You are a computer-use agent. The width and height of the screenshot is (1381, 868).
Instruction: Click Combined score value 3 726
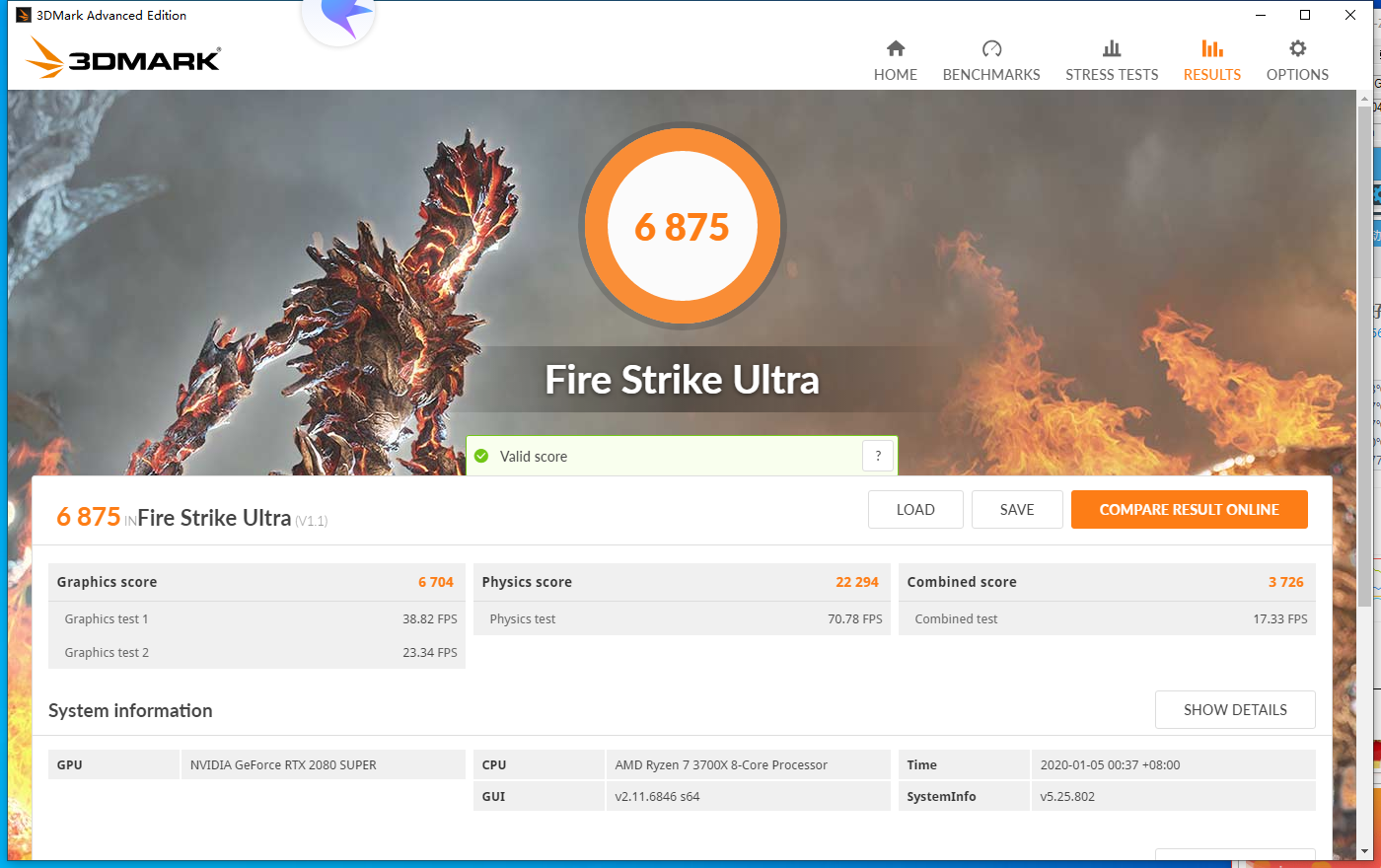click(x=1286, y=582)
